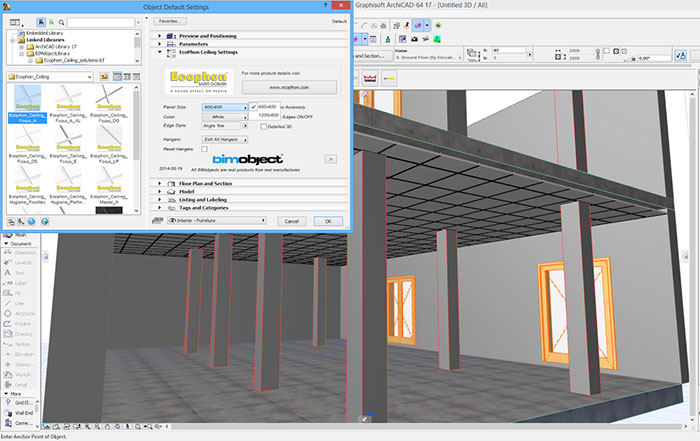The width and height of the screenshot is (700, 441).
Task: Open Ecophon_Ceiling folder dropdown
Action: [x=50, y=77]
